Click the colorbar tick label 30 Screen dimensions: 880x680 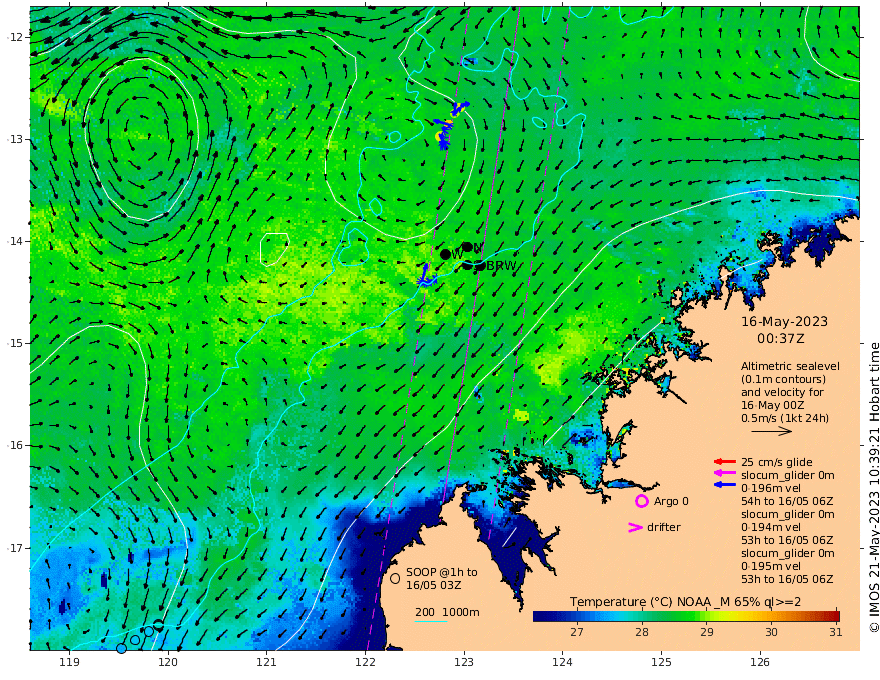tap(771, 632)
